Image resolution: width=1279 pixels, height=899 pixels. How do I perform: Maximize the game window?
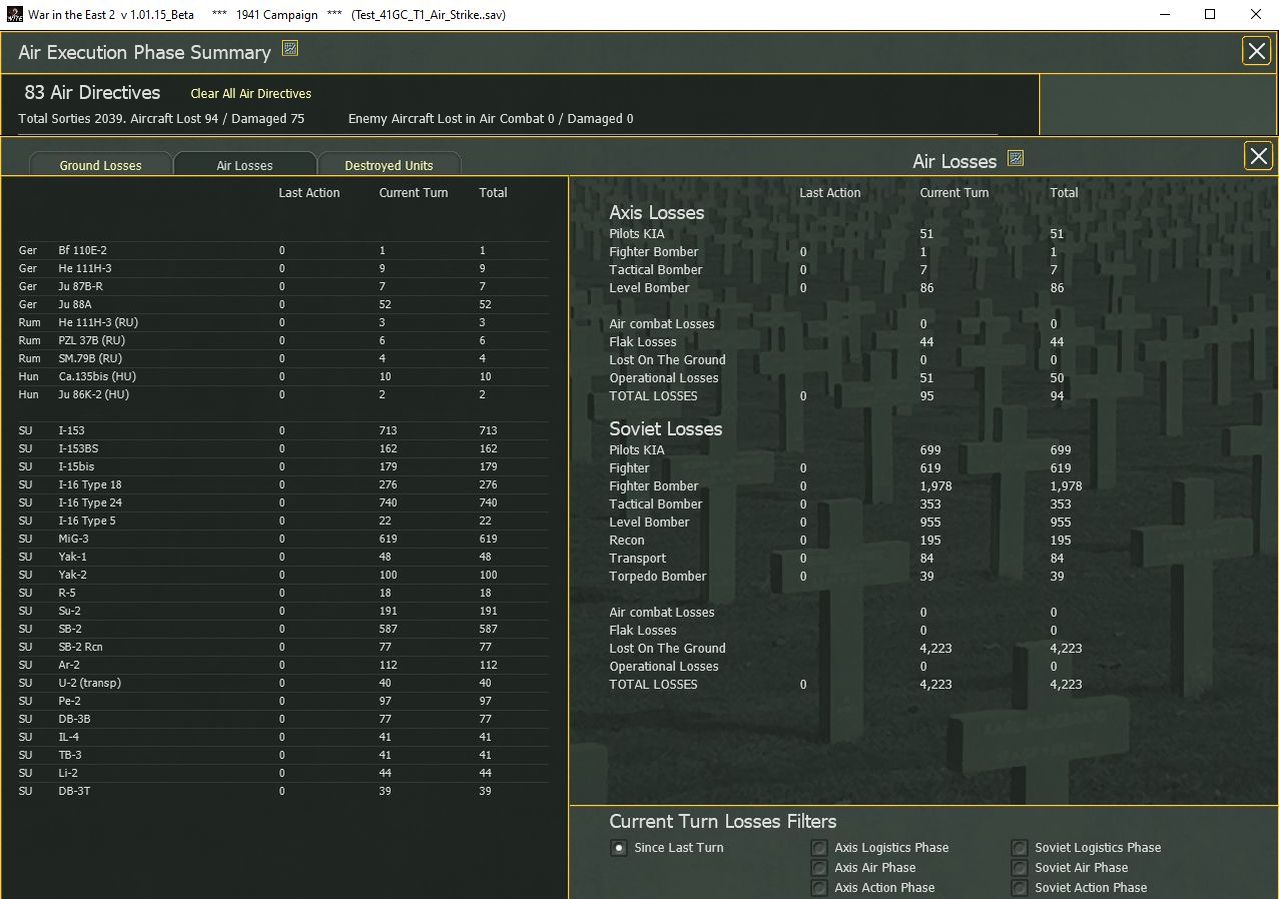[x=1210, y=14]
